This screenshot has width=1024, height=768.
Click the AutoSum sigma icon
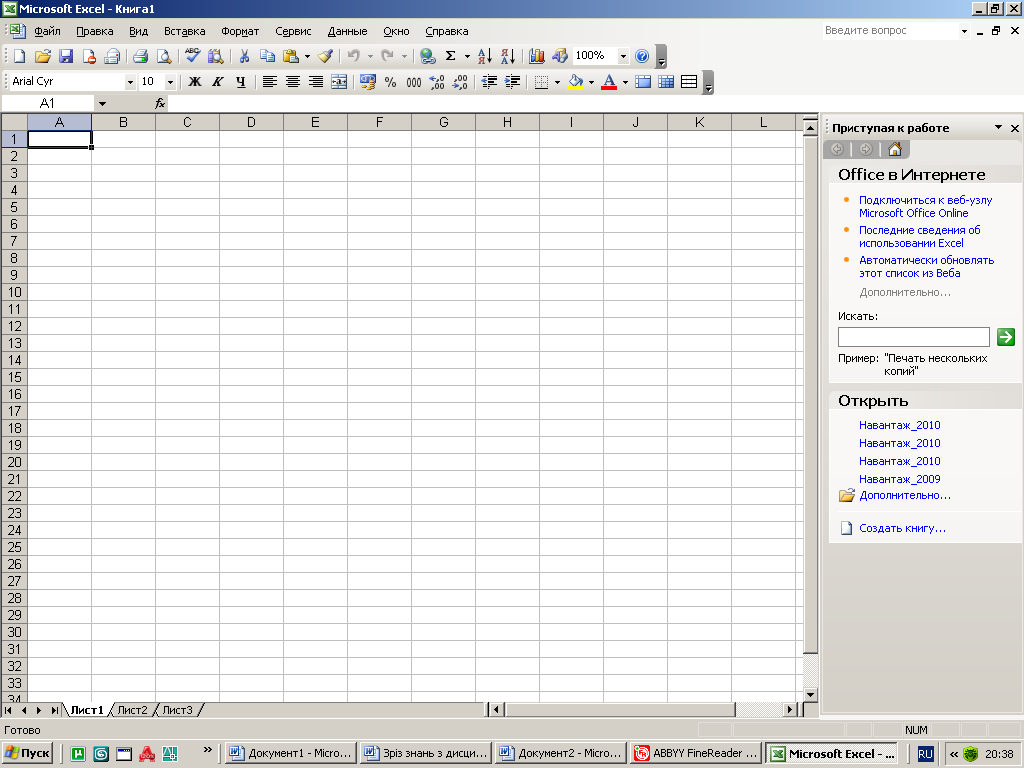coord(451,56)
